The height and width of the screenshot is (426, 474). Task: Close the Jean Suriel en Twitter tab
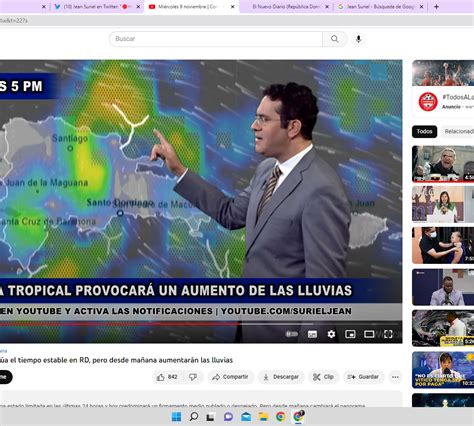138,6
